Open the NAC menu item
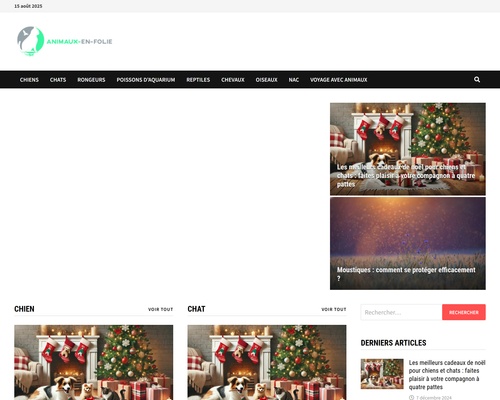 (294, 80)
